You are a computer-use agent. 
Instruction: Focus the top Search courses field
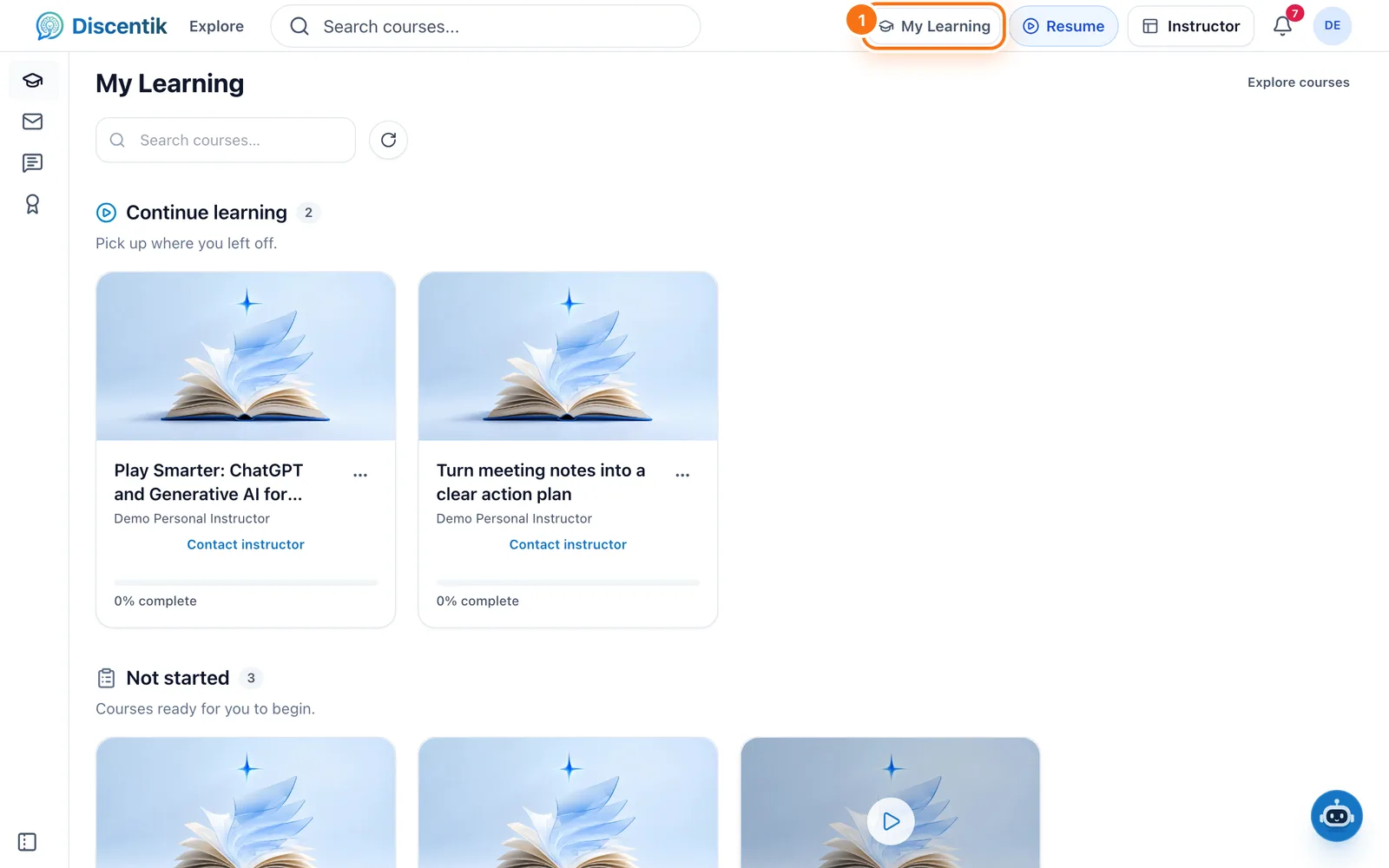coord(485,26)
